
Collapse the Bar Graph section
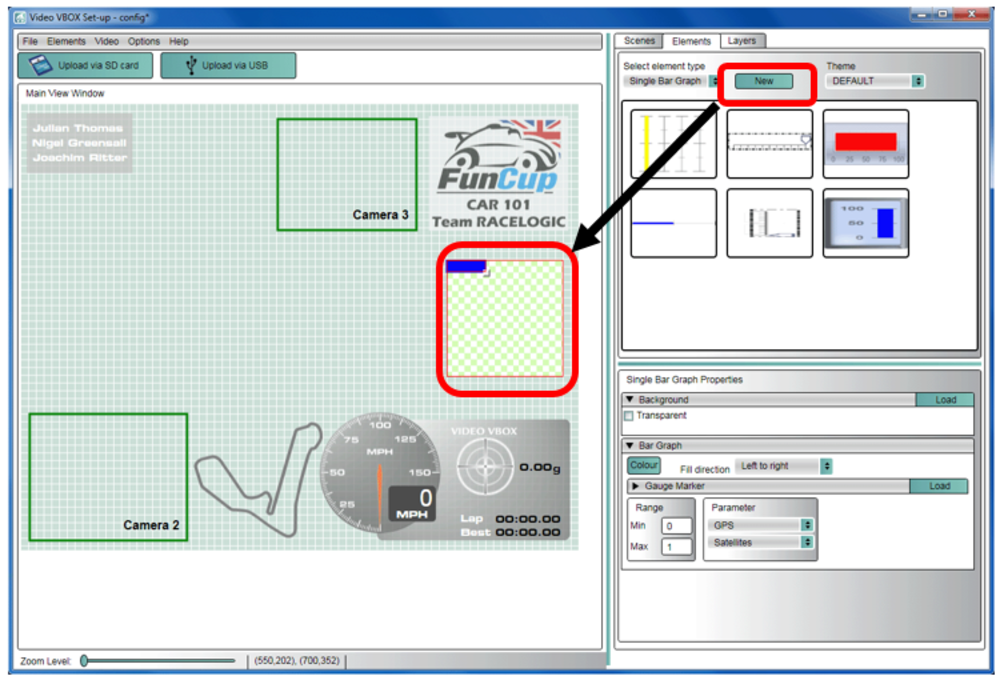click(x=630, y=445)
